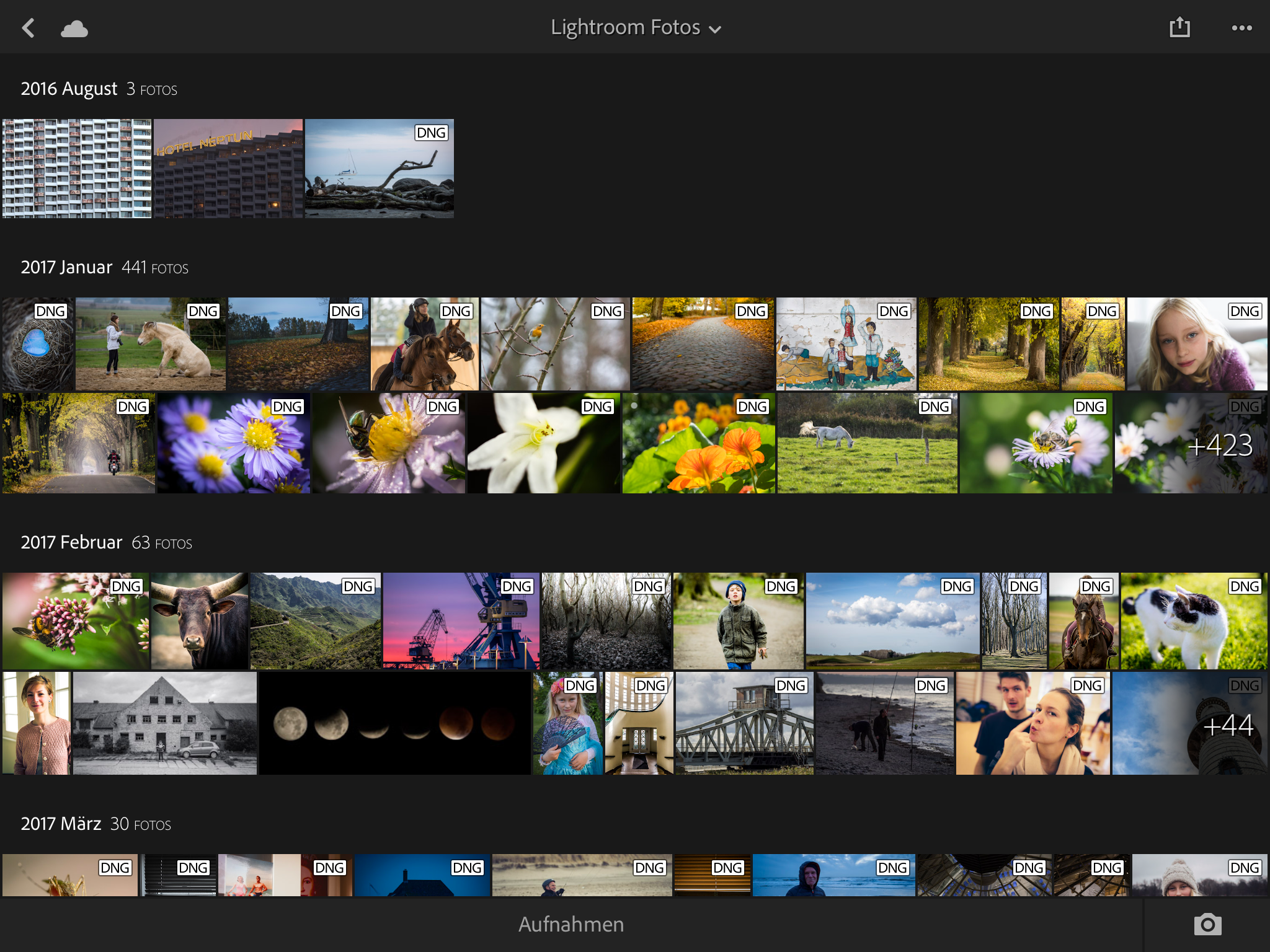This screenshot has width=1270, height=952.
Task: Open the woman with sitting white horse photo
Action: pos(151,344)
